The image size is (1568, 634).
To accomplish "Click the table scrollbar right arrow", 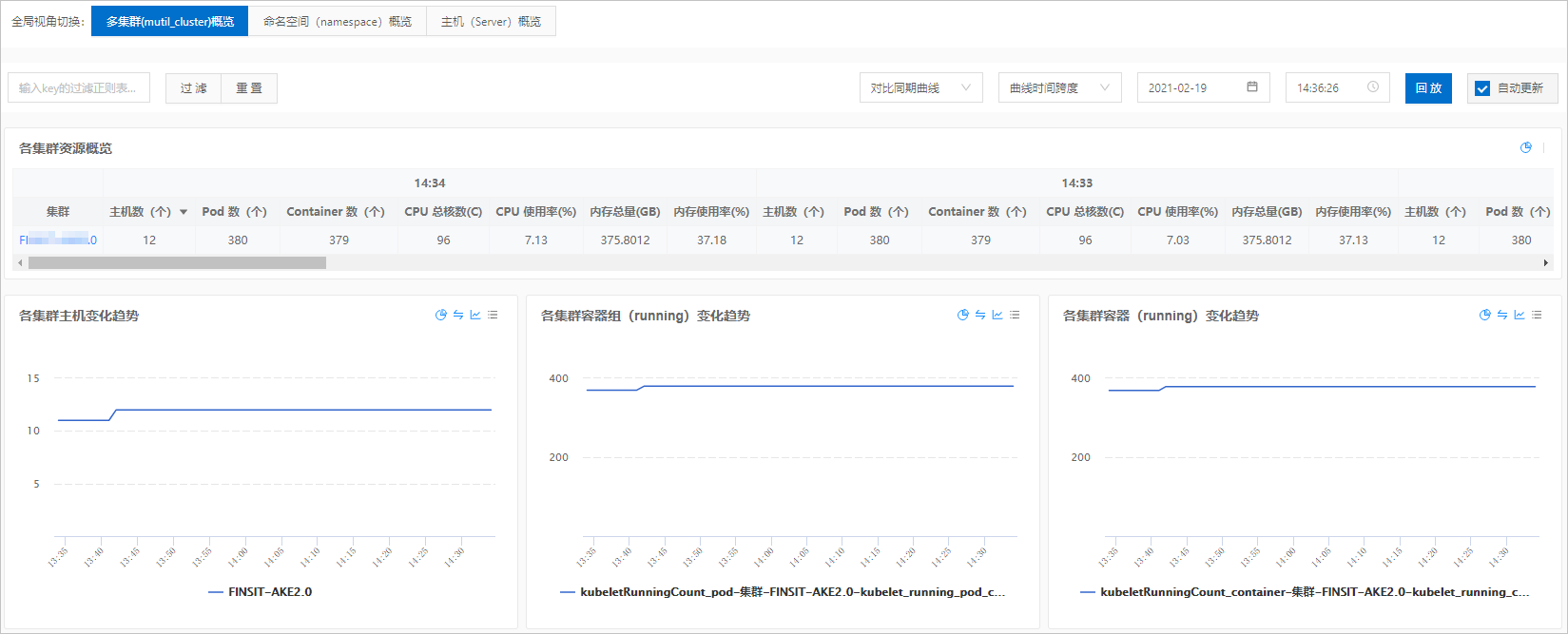I will [1546, 262].
